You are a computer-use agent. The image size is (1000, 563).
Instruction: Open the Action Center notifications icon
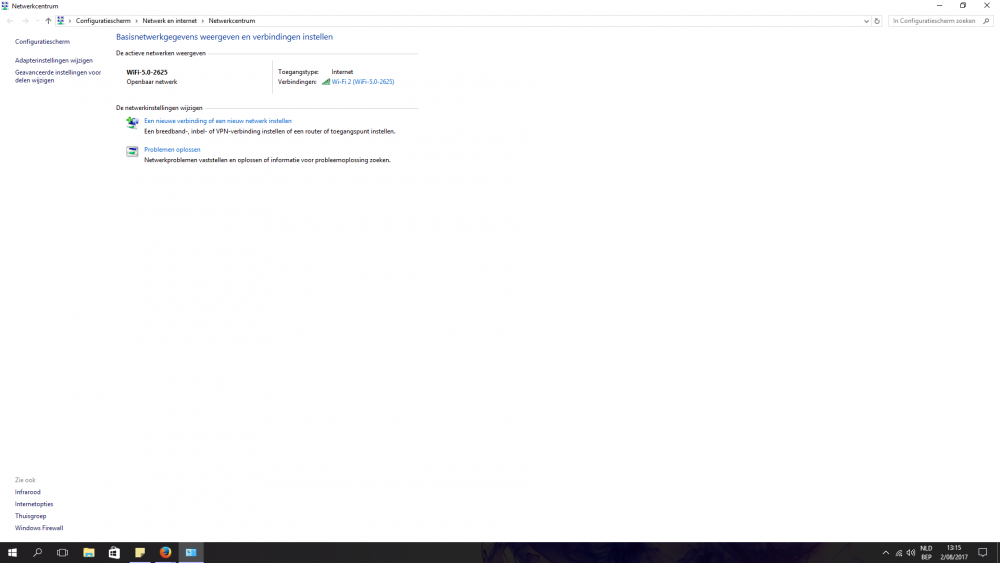coord(983,553)
